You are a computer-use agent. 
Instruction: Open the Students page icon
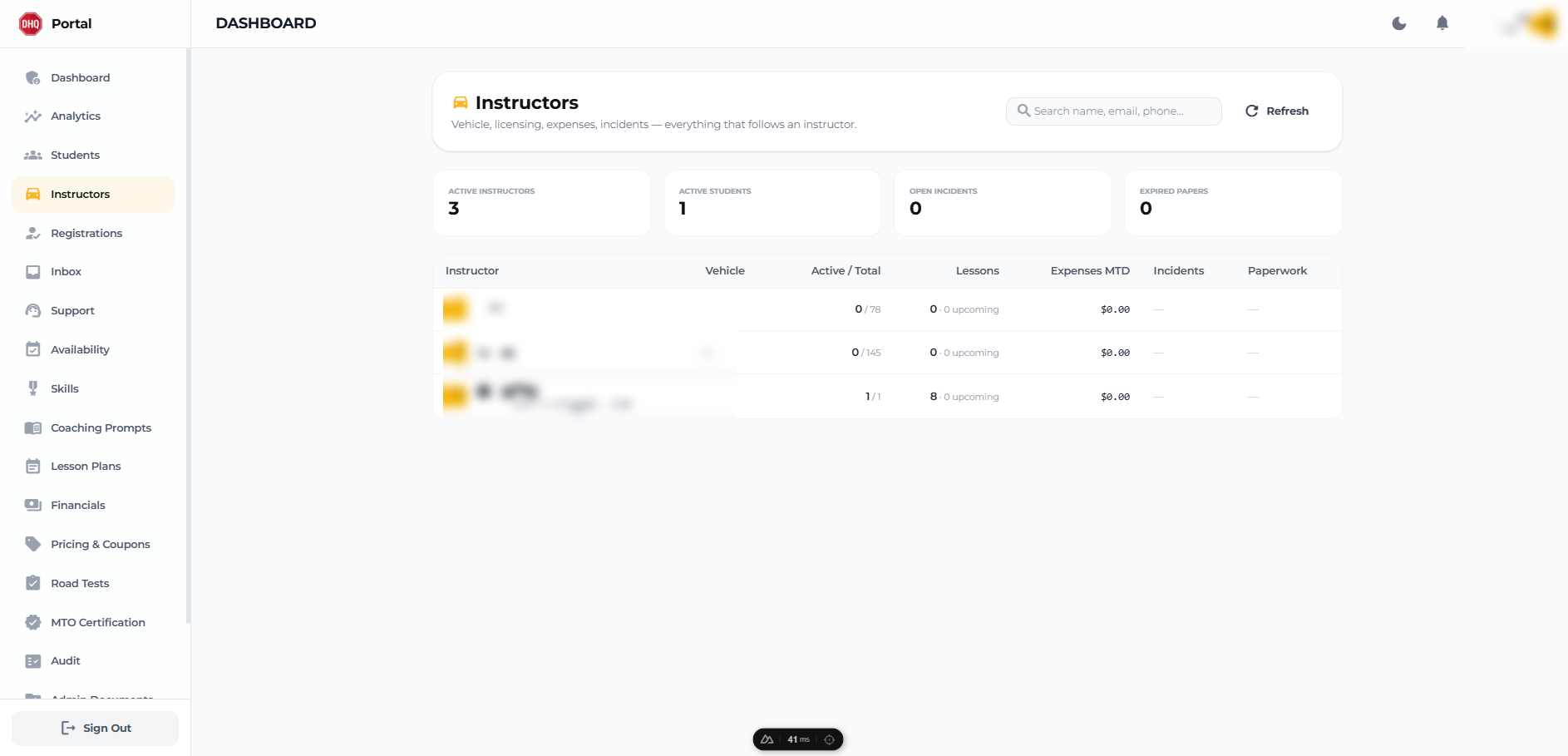pos(33,156)
